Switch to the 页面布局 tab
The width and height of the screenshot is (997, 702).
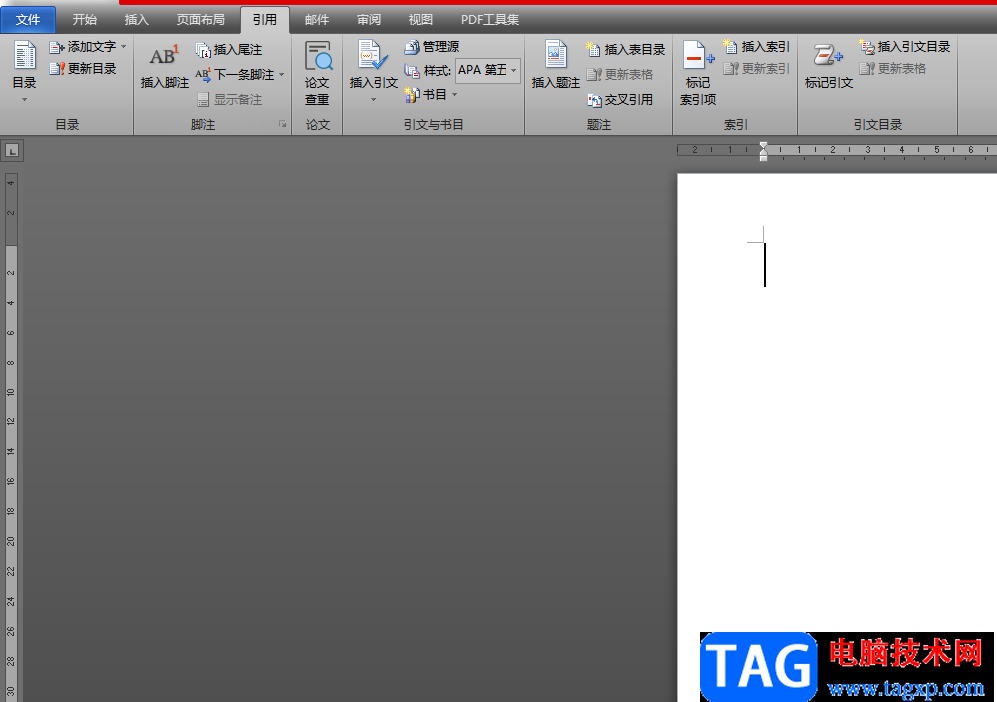200,20
